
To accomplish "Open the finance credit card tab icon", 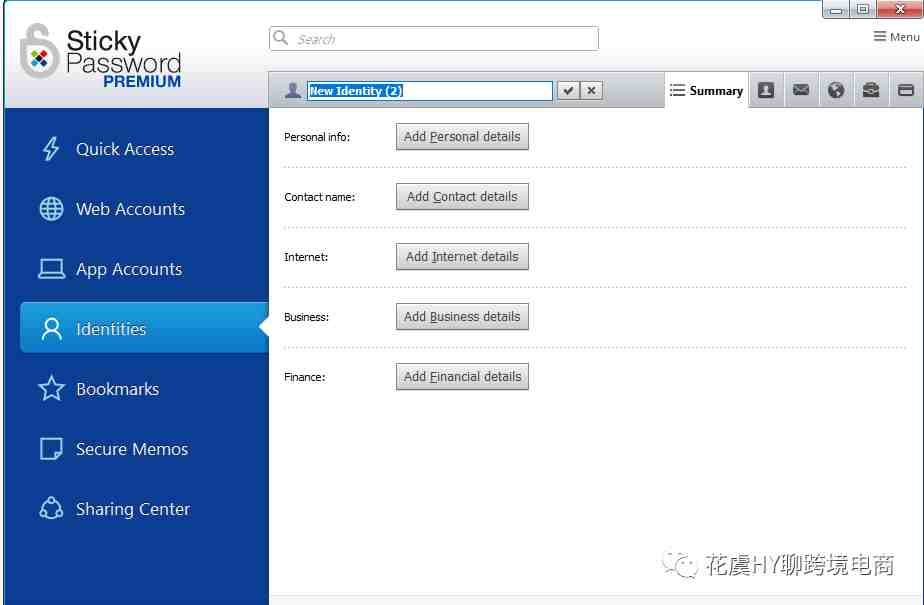I will (905, 90).
